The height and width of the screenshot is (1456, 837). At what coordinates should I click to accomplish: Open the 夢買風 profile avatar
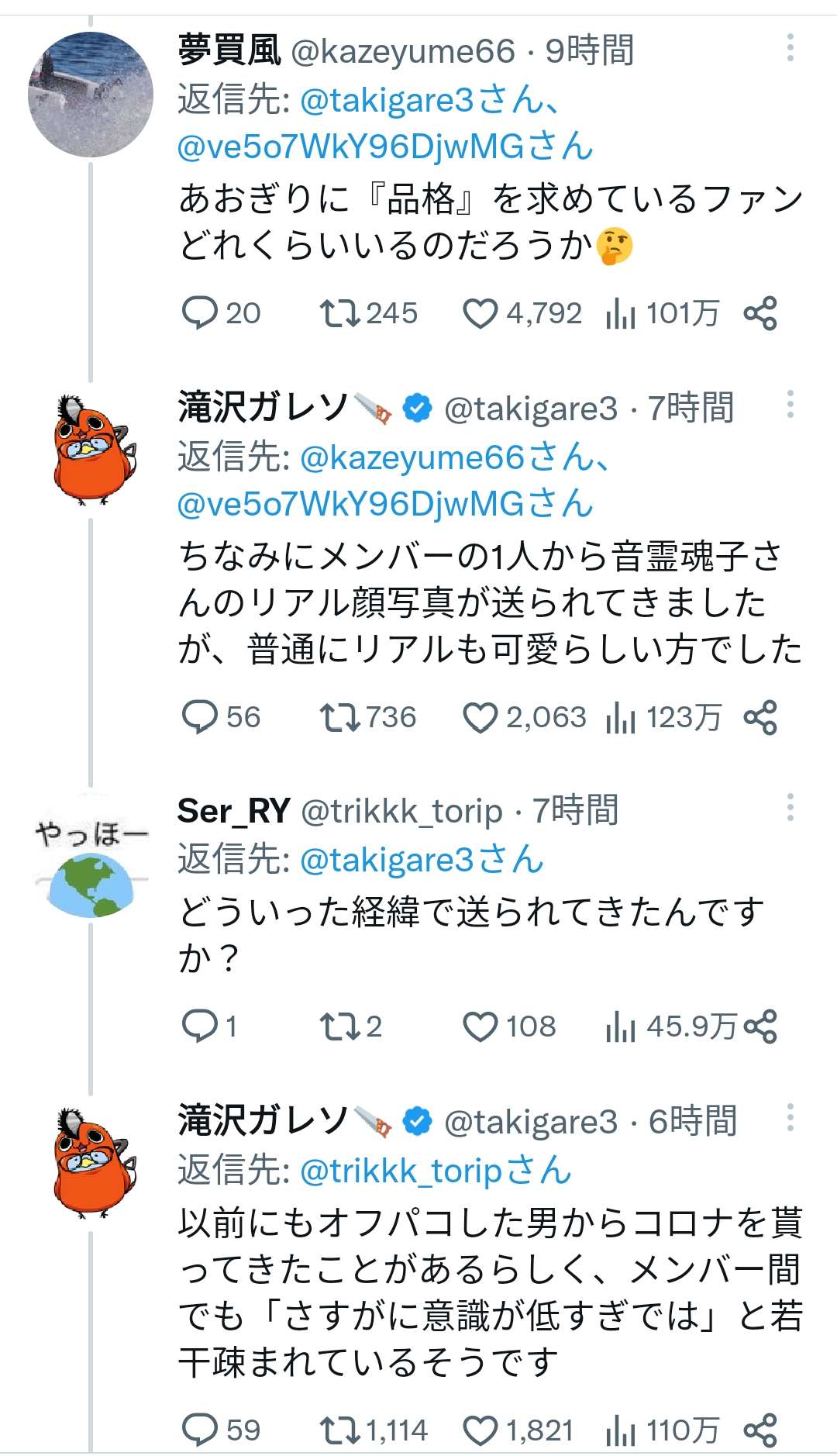pyautogui.click(x=91, y=95)
